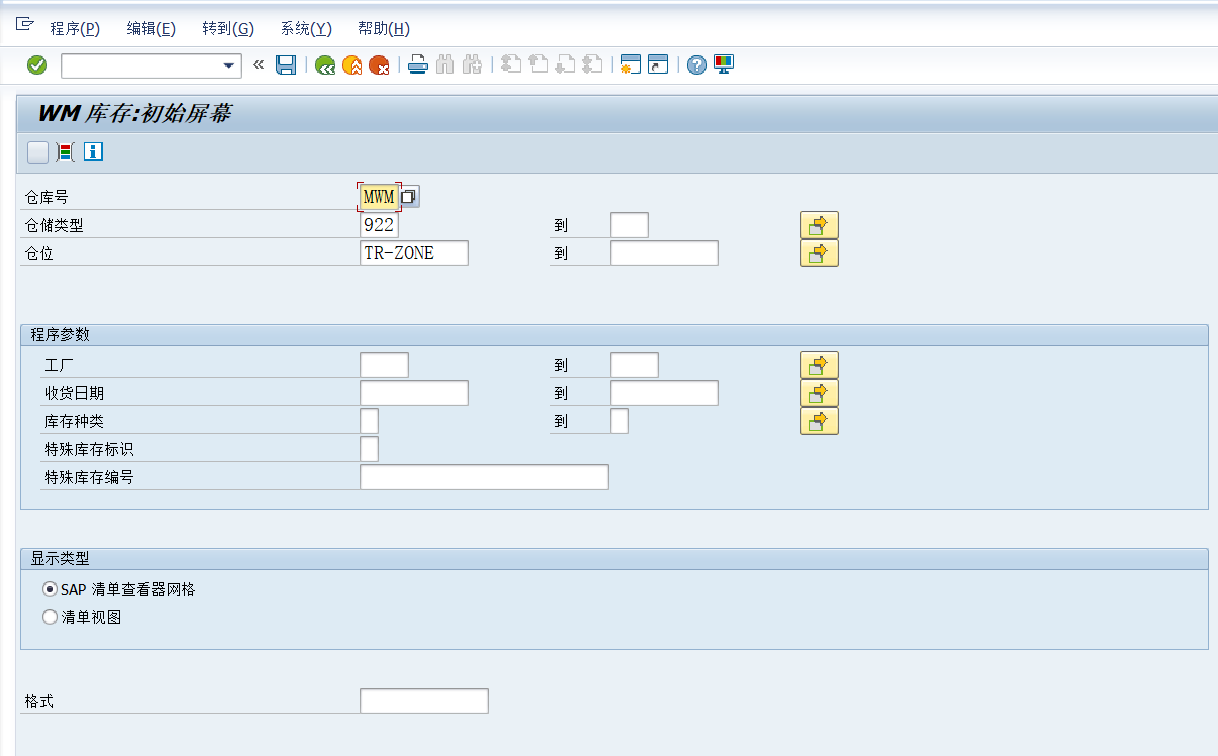
Task: Open multiple selection for 仓位
Action: [819, 253]
